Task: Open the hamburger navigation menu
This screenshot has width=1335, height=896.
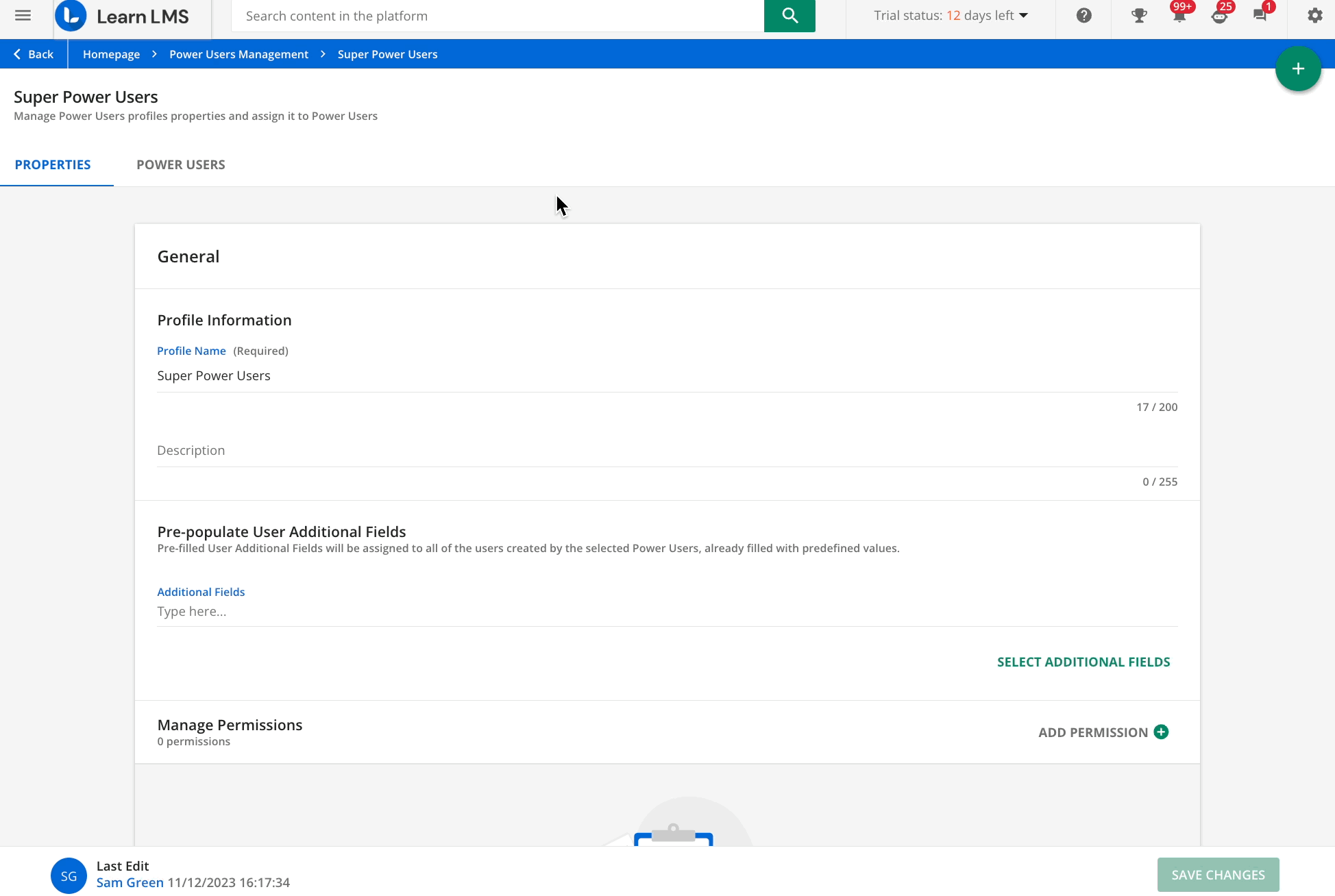Action: click(x=23, y=15)
